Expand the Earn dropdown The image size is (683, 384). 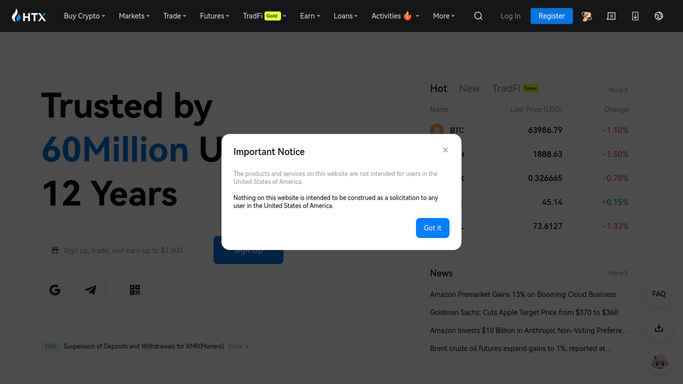click(x=310, y=16)
